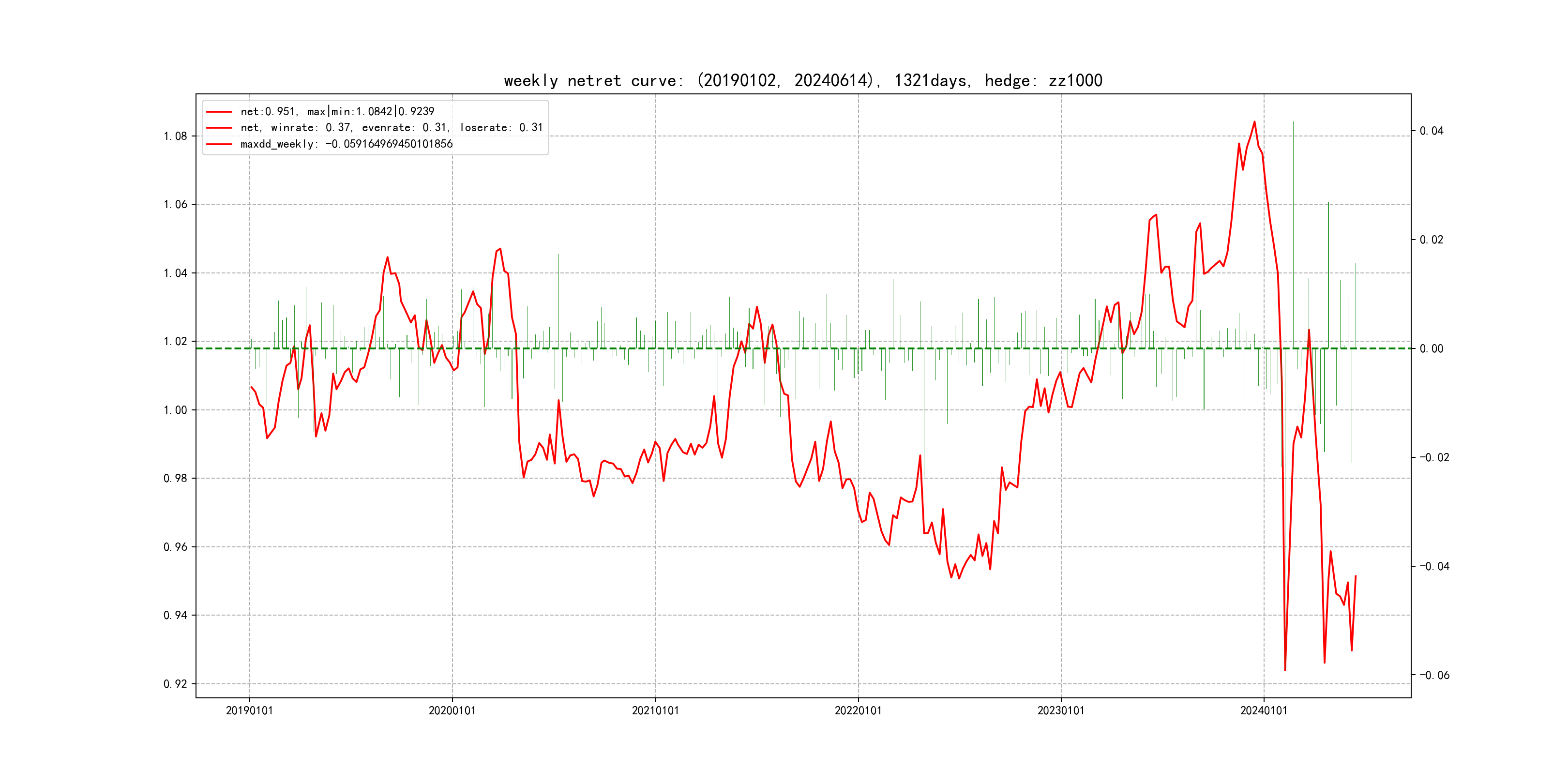Click the 20220101 x-axis label
The height and width of the screenshot is (784, 1568).
point(858,711)
